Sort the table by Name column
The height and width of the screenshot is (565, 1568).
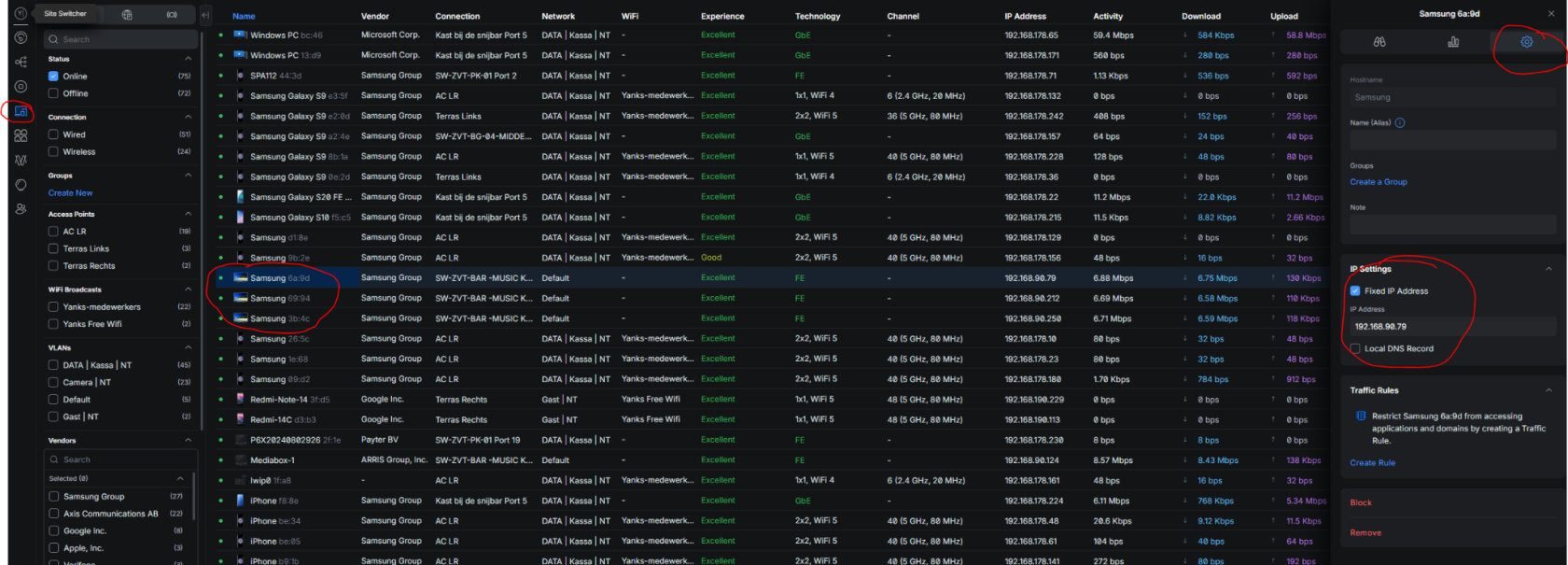[x=244, y=16]
